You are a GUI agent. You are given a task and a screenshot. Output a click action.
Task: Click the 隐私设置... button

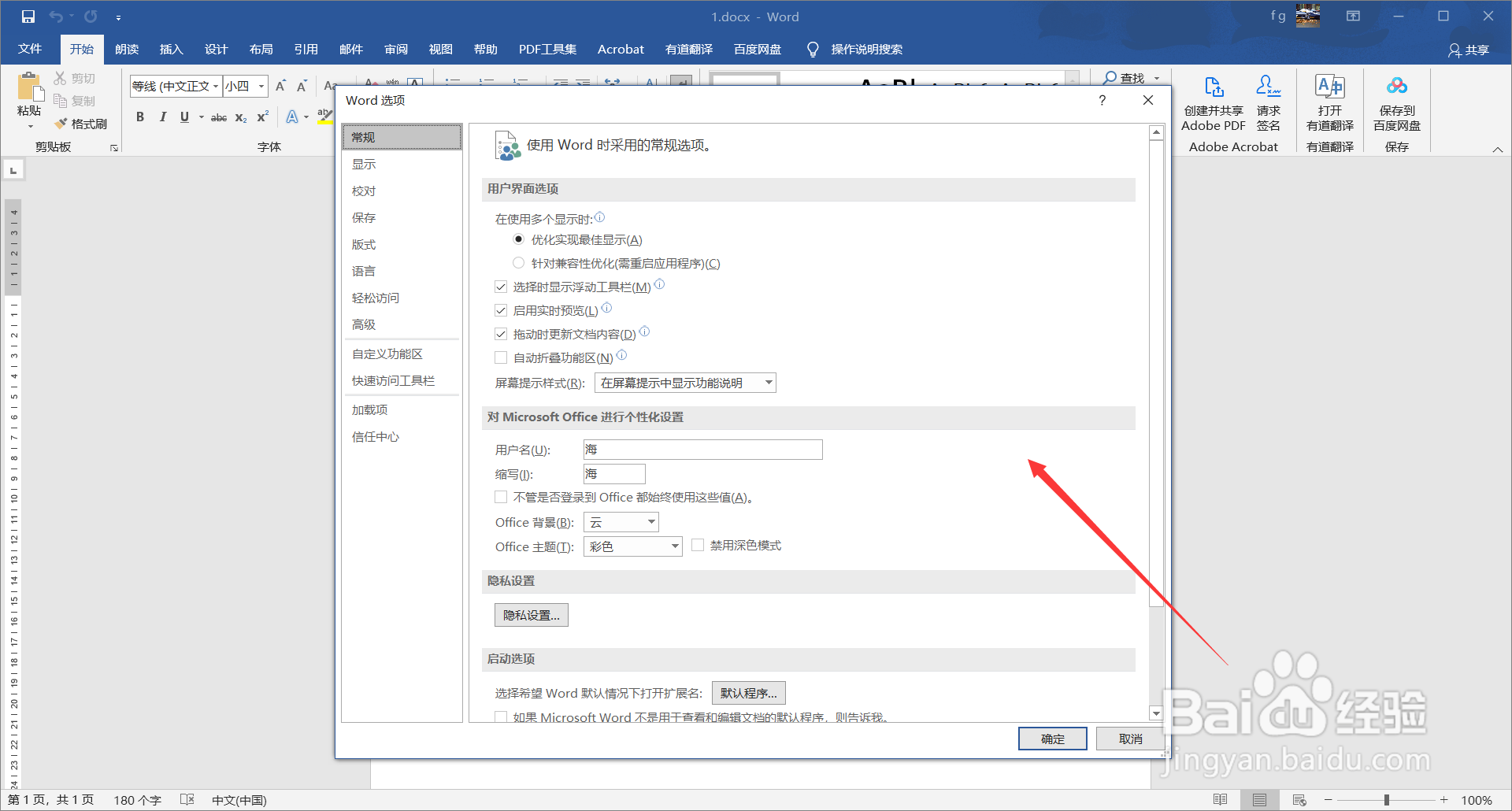(x=532, y=615)
